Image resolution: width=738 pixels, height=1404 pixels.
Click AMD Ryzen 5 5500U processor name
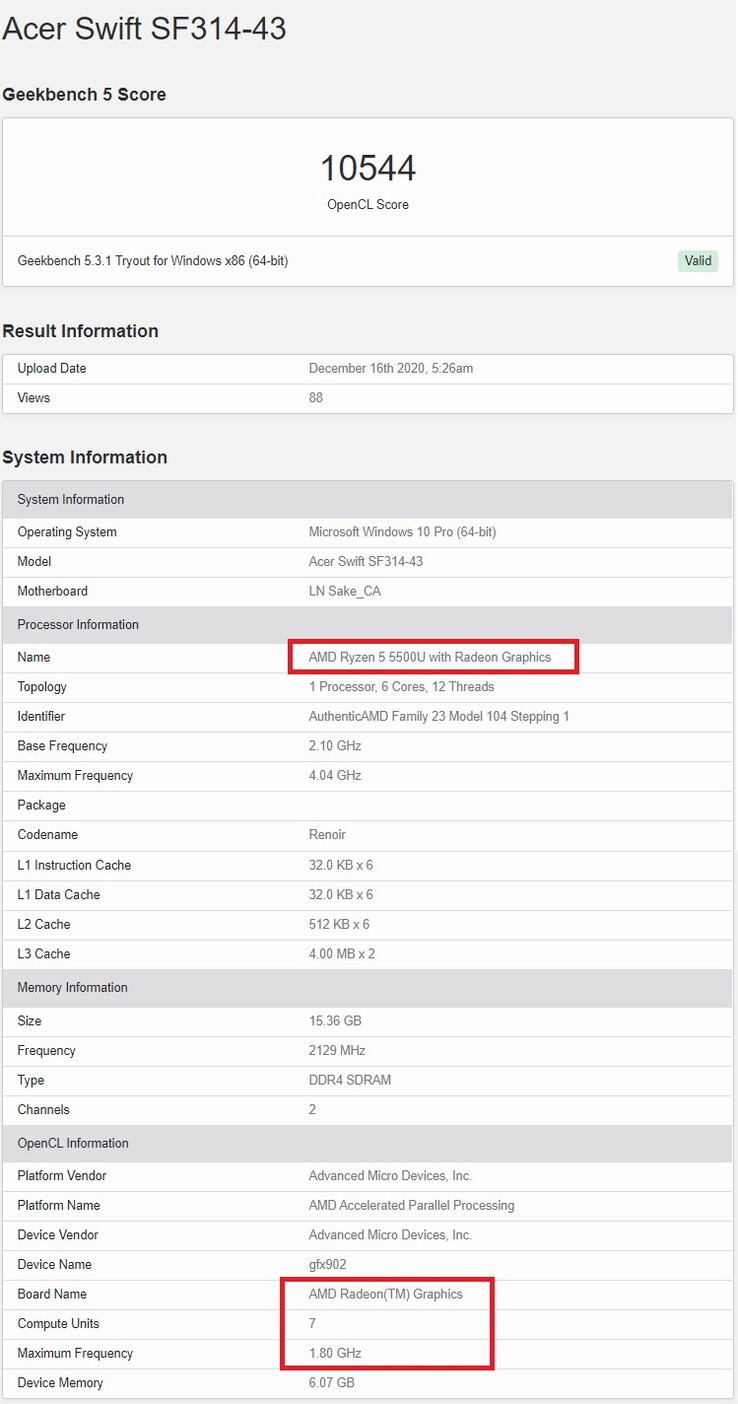[x=430, y=657]
